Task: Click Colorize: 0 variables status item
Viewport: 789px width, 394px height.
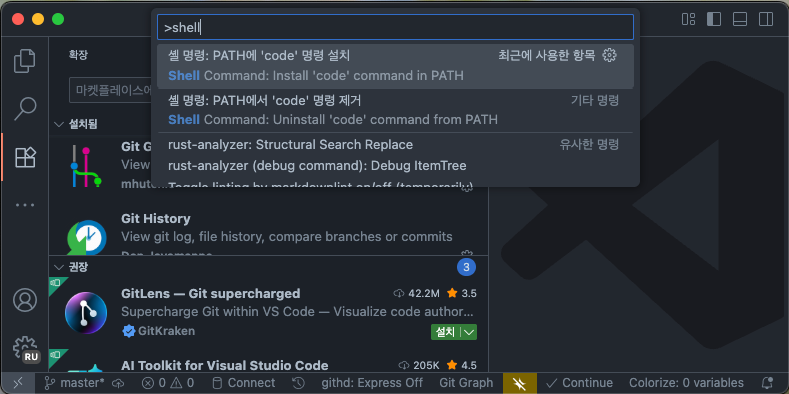Action: (686, 383)
